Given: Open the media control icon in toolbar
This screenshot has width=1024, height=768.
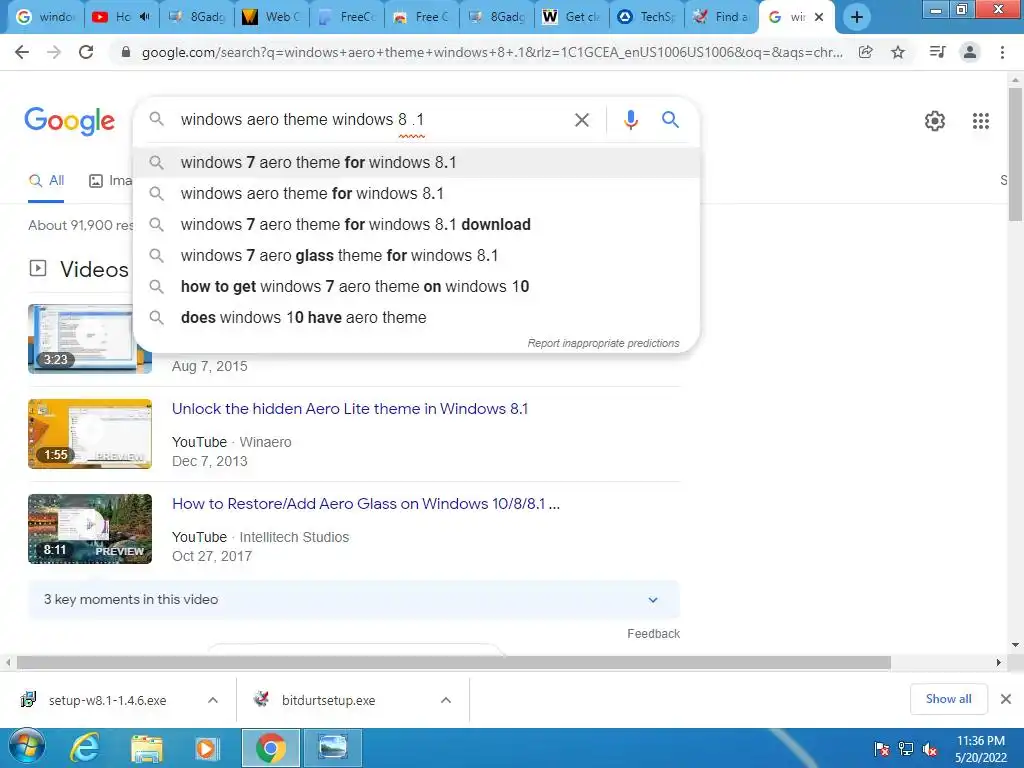Looking at the screenshot, I should [x=937, y=52].
